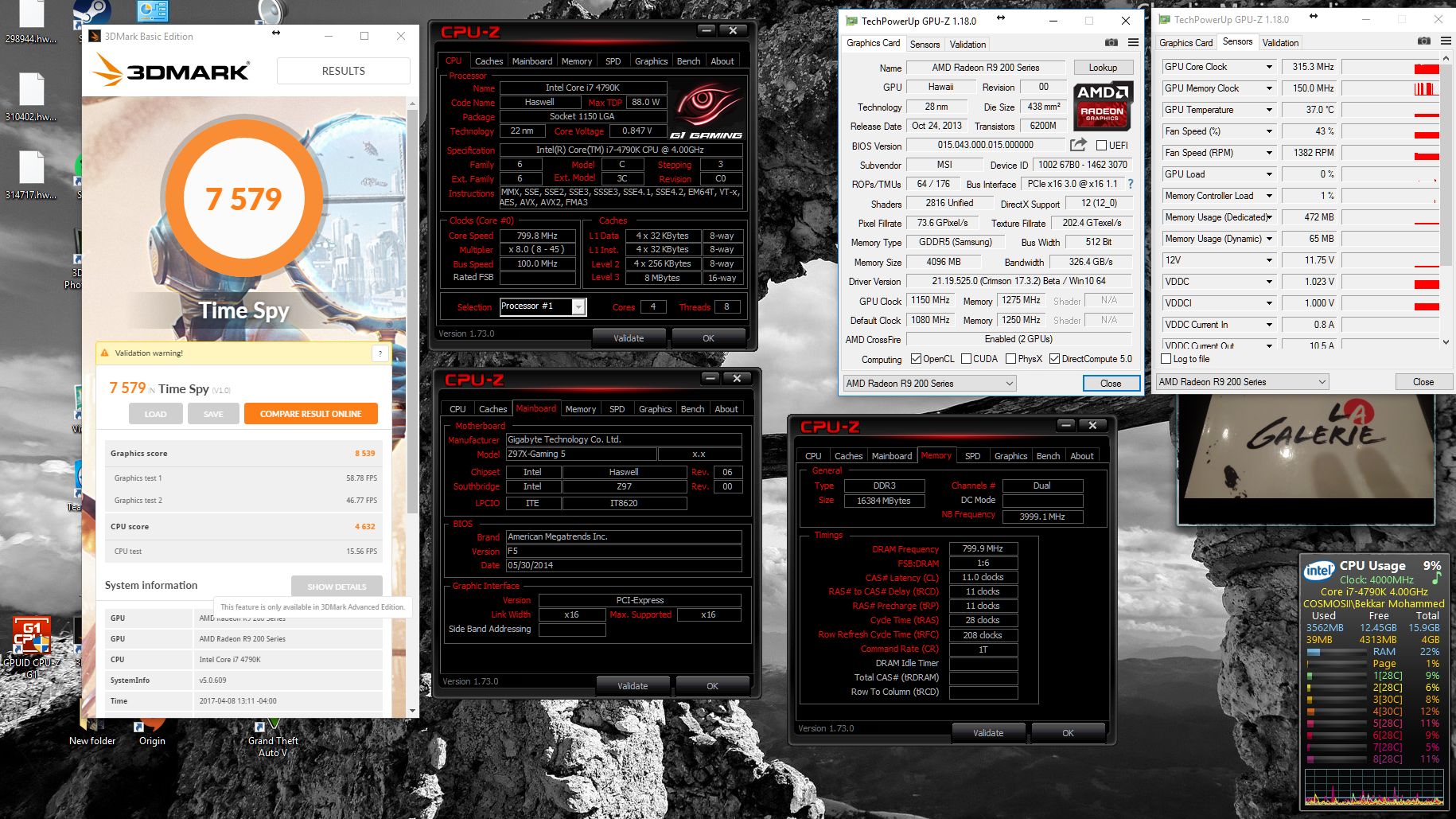Click the control panel style desktop icon at top

click(153, 10)
